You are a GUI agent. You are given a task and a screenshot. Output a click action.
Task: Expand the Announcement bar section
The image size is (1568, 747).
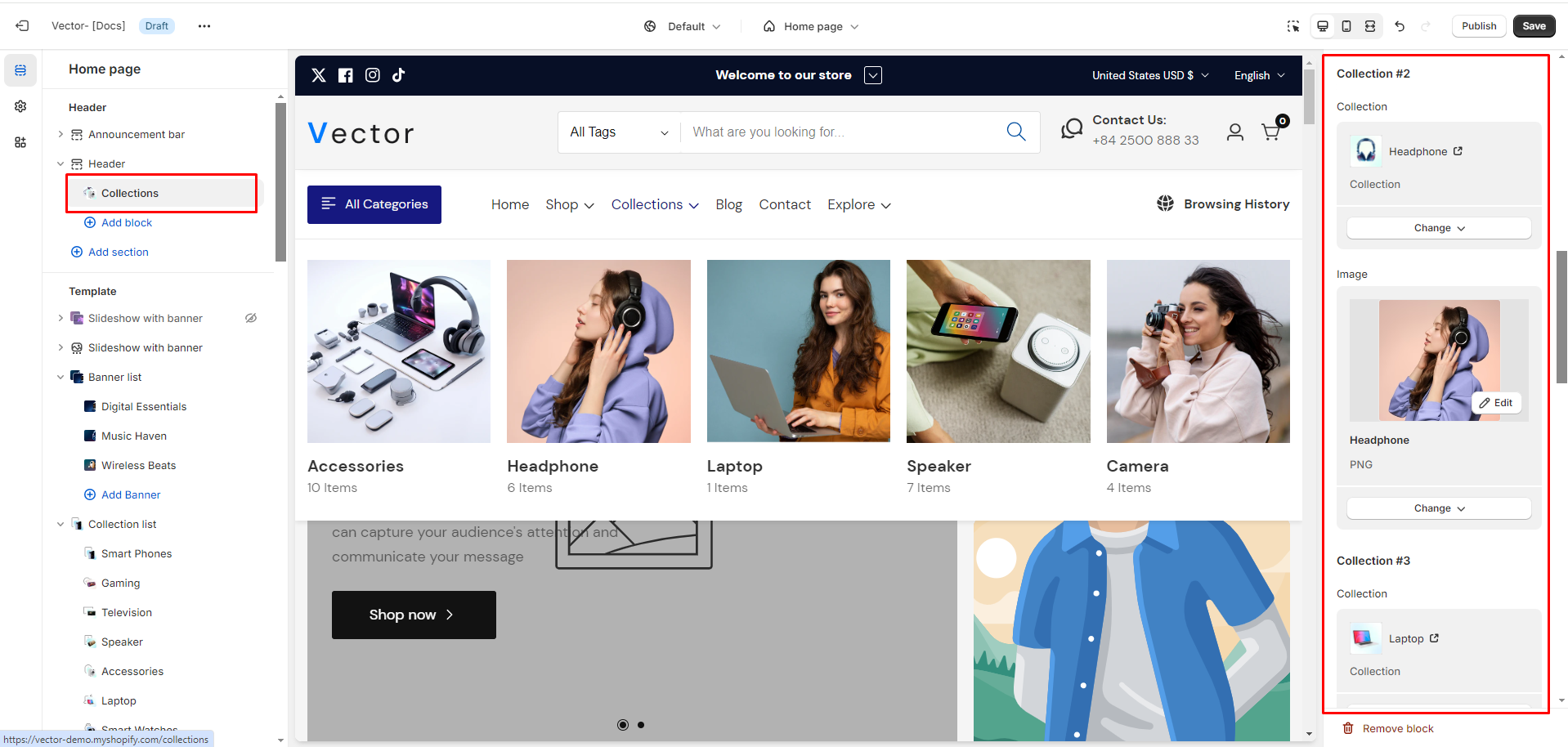click(60, 134)
